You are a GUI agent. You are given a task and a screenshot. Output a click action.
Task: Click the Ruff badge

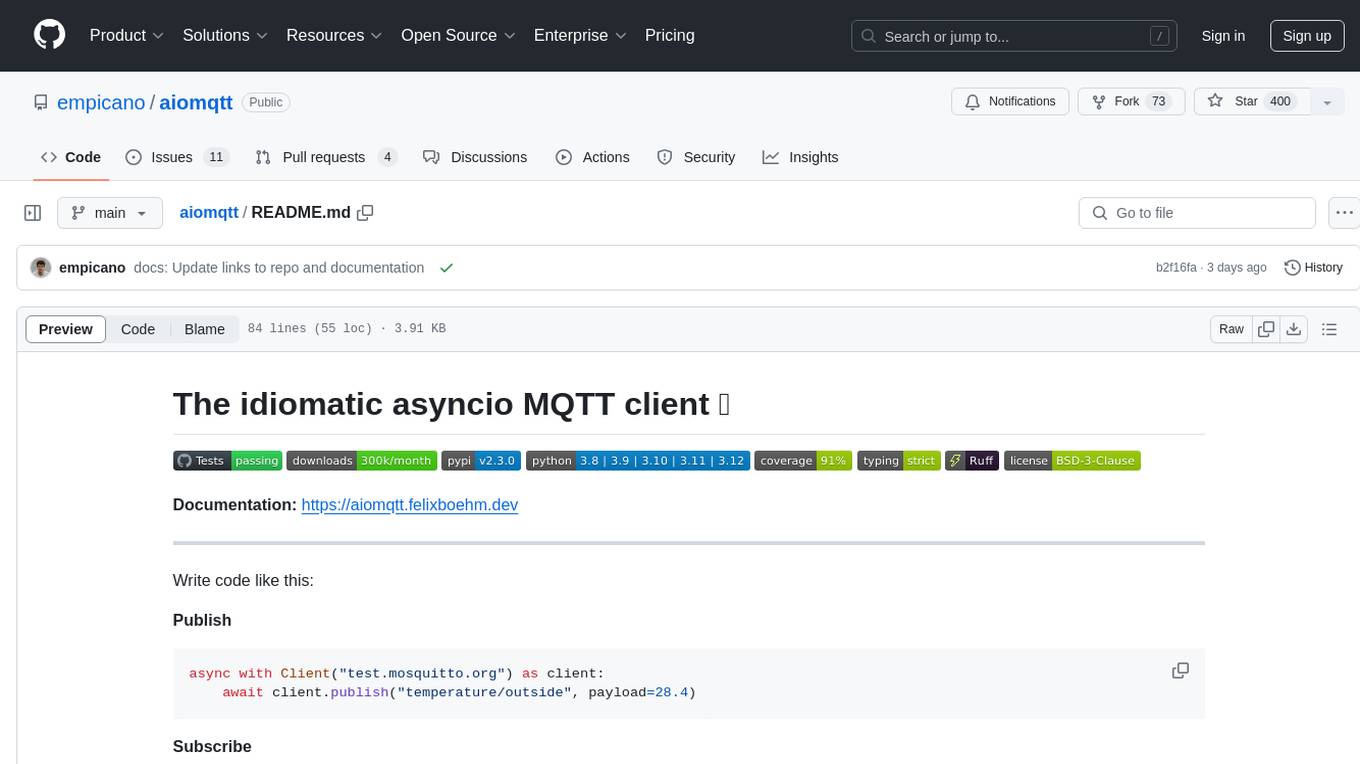tap(972, 460)
